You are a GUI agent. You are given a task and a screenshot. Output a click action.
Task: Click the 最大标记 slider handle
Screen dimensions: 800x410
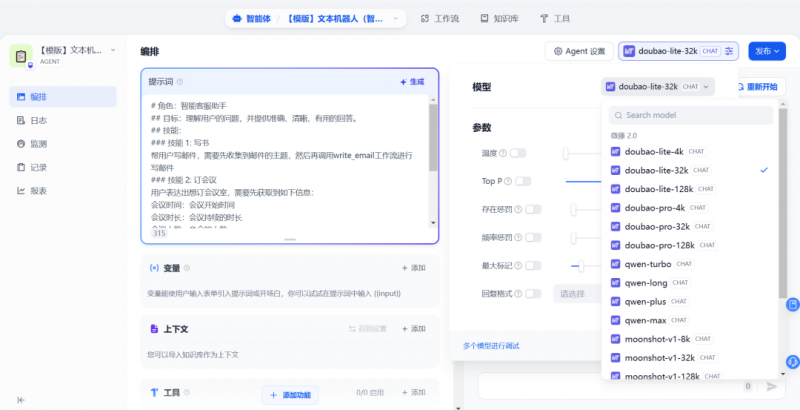[581, 266]
